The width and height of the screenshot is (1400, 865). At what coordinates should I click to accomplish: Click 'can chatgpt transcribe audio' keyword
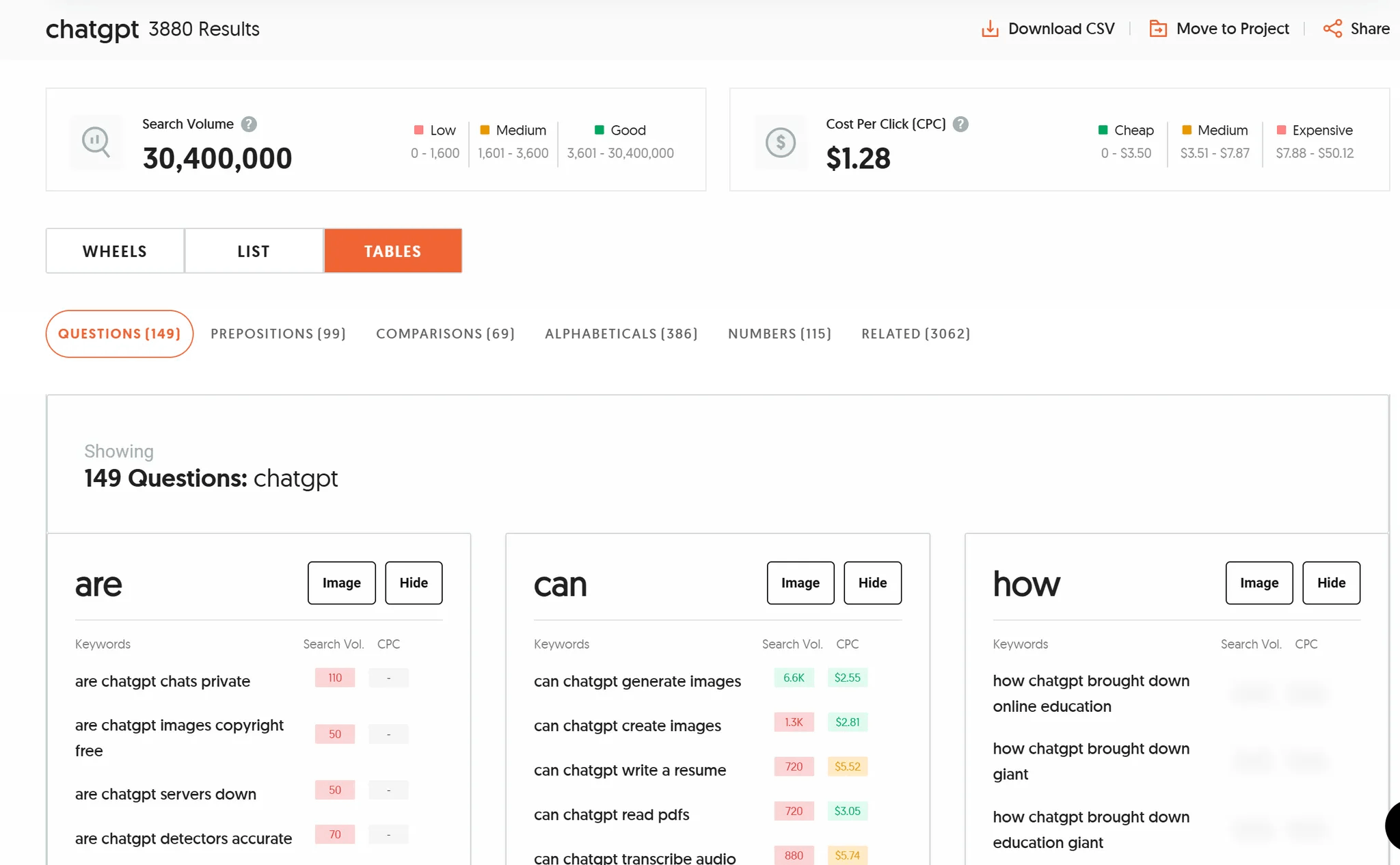pyautogui.click(x=635, y=858)
